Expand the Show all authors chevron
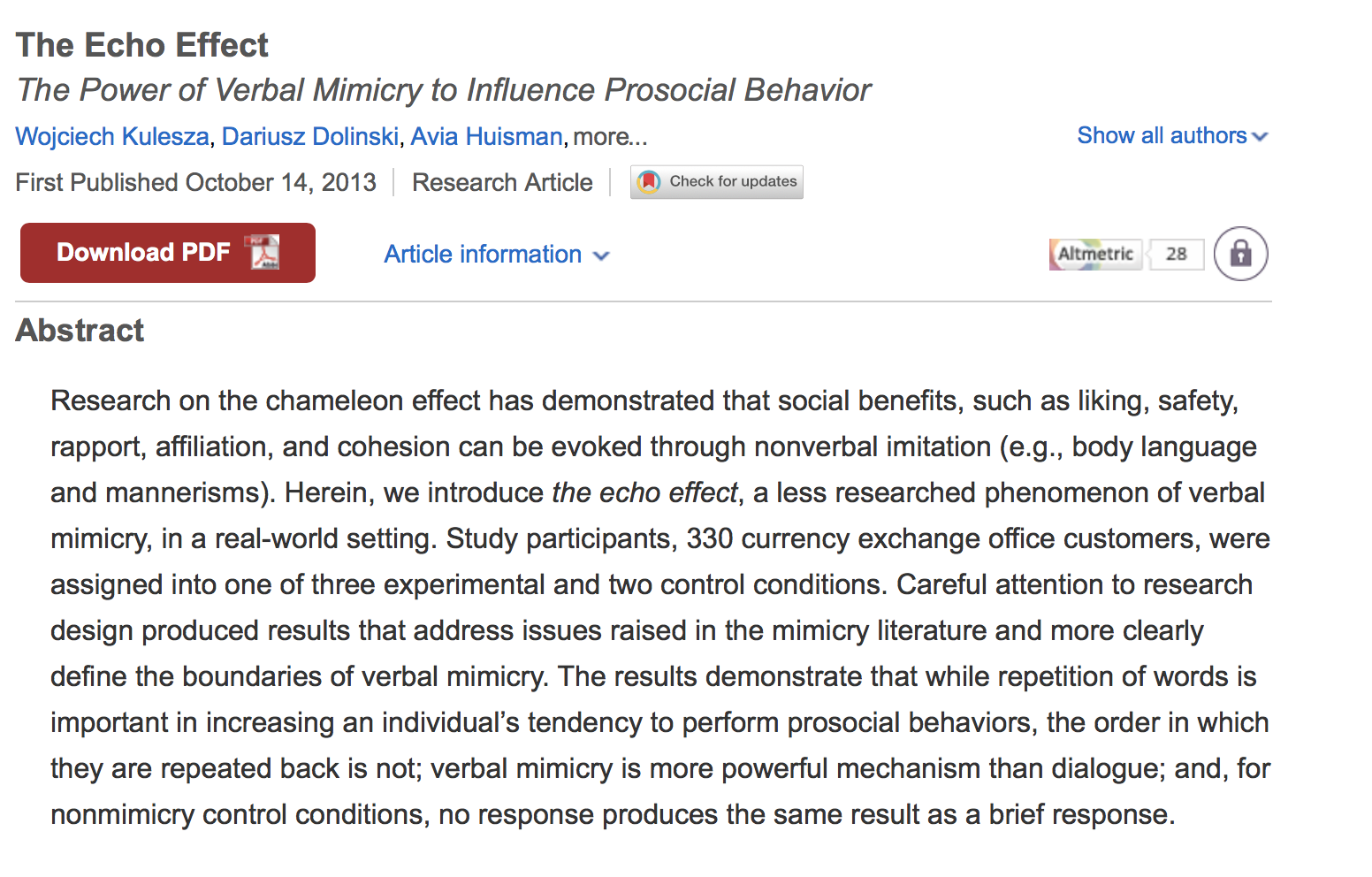The image size is (1372, 877). [x=1261, y=137]
